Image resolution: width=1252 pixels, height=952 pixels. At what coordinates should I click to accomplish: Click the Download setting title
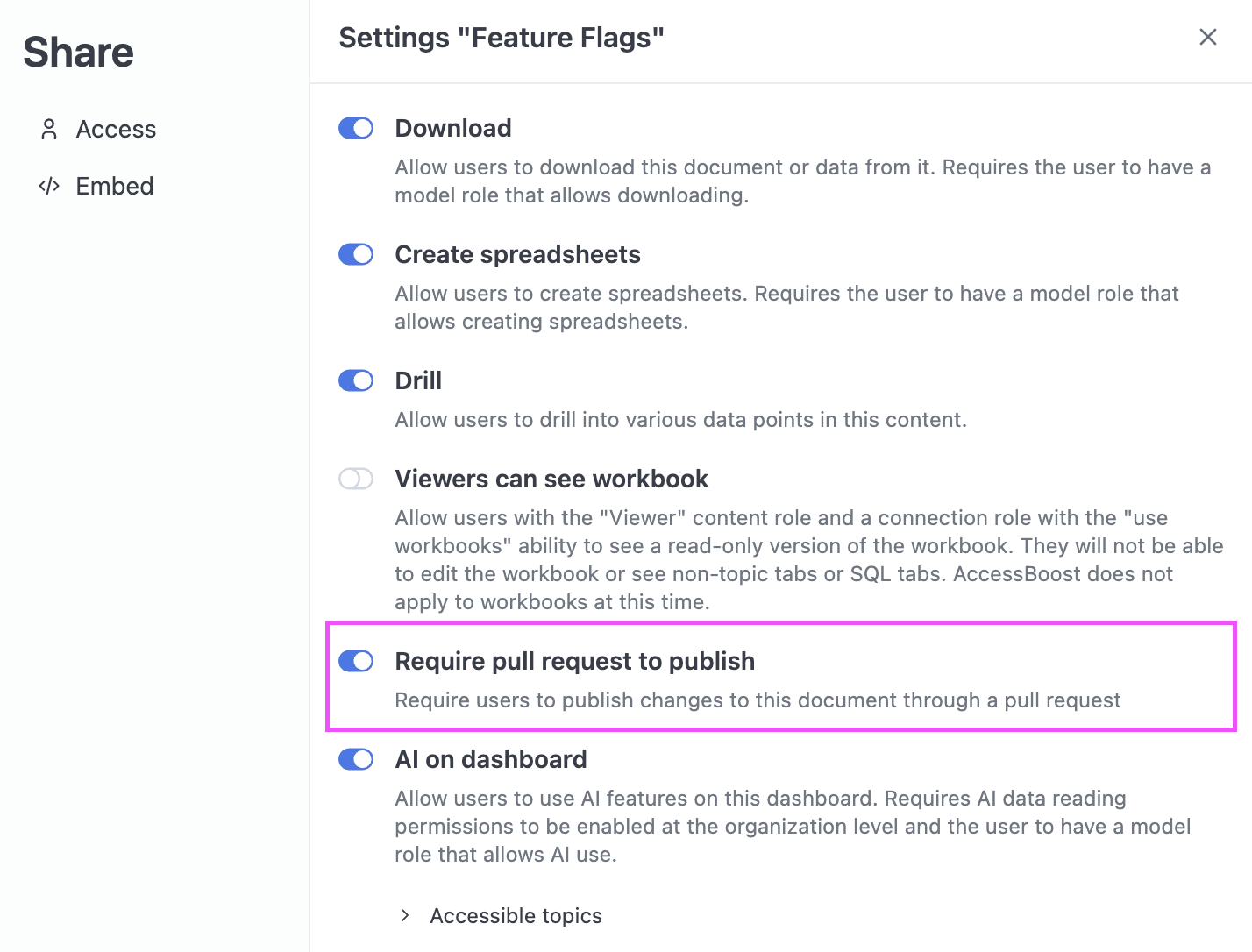[453, 128]
